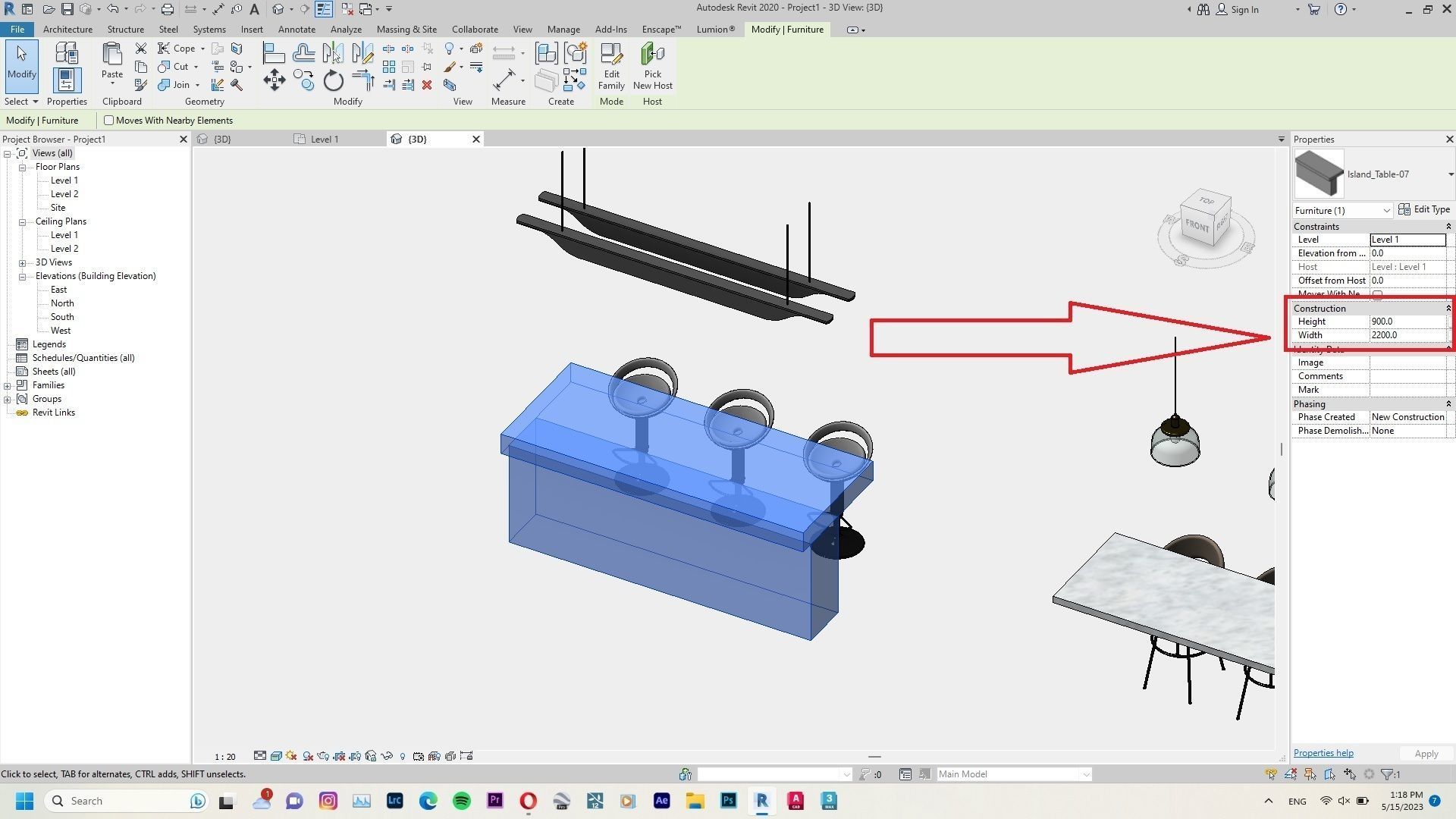This screenshot has height=819, width=1456.
Task: Open the Properties help link
Action: (x=1323, y=753)
